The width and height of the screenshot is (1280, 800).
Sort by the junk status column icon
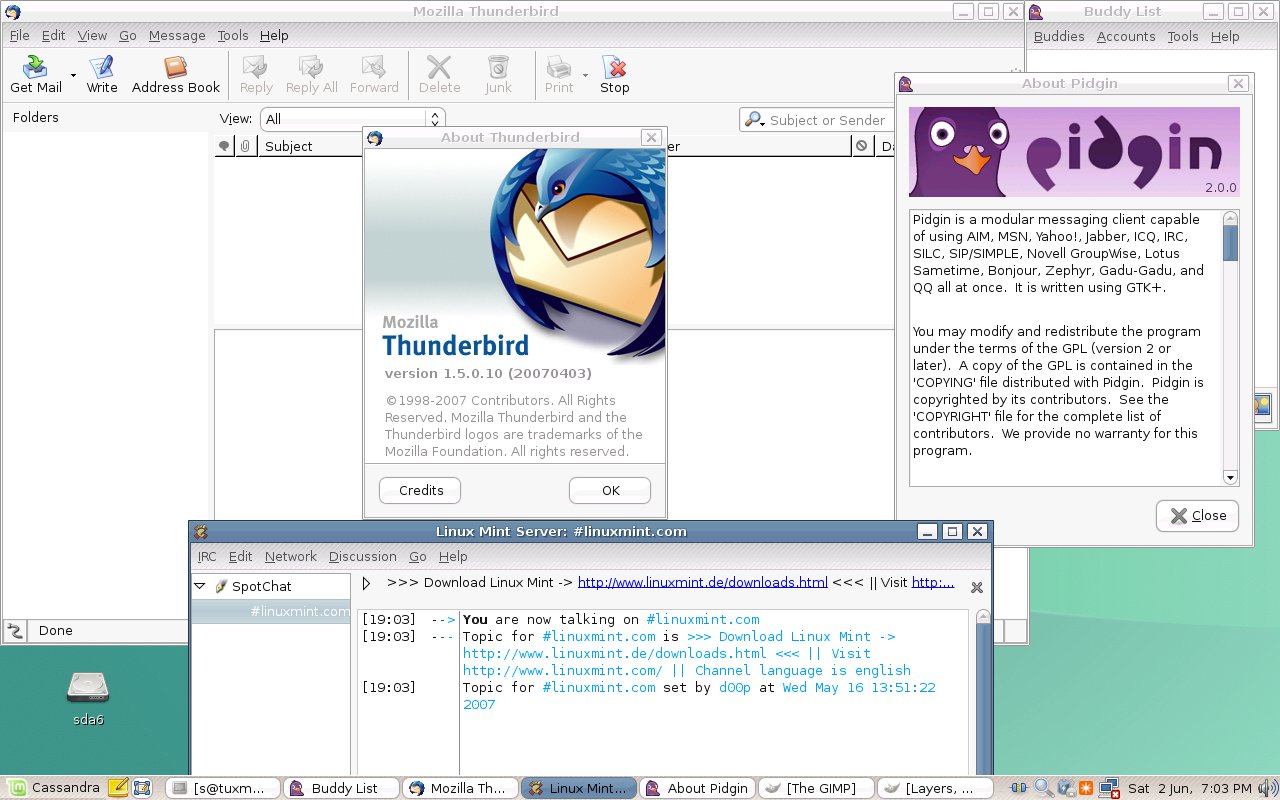point(862,146)
